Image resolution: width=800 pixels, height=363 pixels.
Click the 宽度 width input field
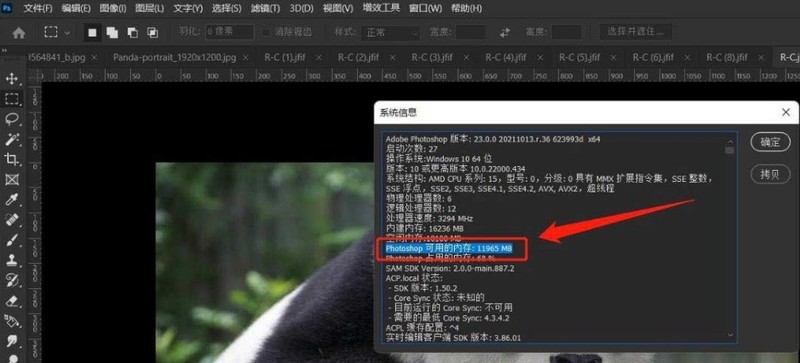(470, 32)
